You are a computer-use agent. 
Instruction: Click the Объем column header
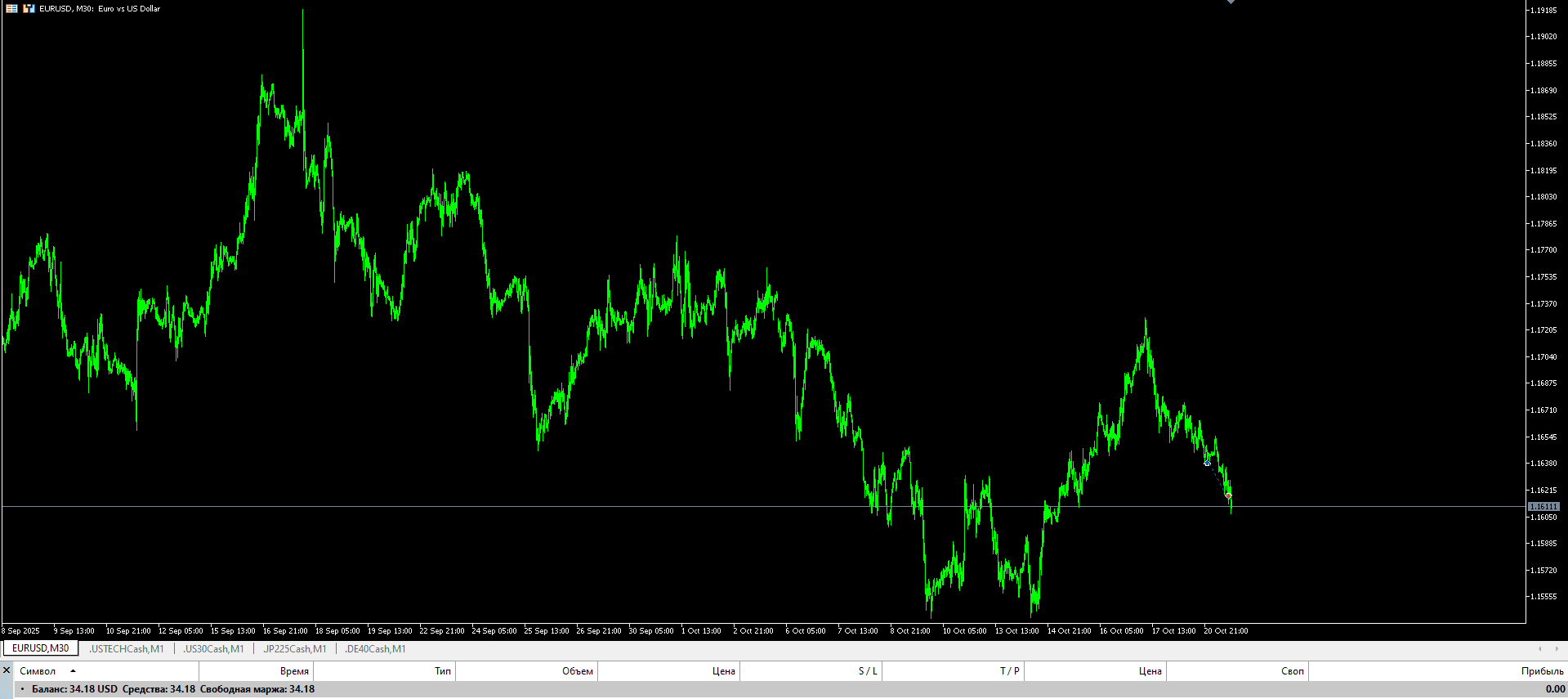577,671
